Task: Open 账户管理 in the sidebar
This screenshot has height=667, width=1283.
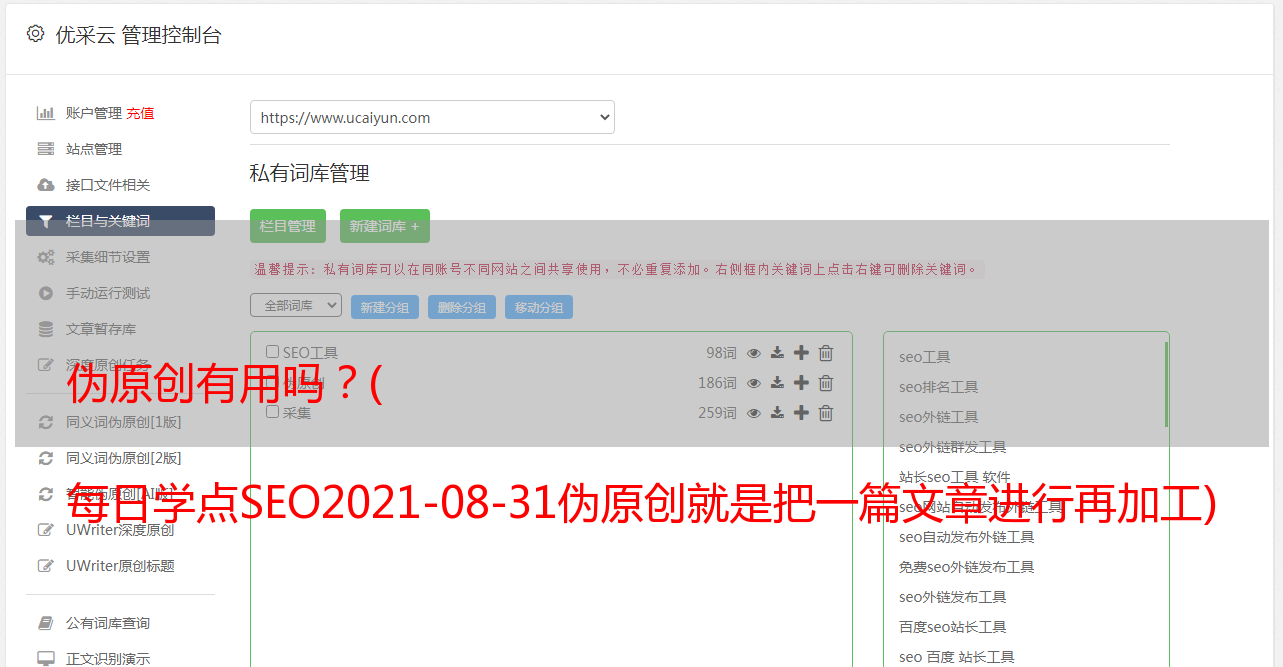Action: pyautogui.click(x=94, y=113)
